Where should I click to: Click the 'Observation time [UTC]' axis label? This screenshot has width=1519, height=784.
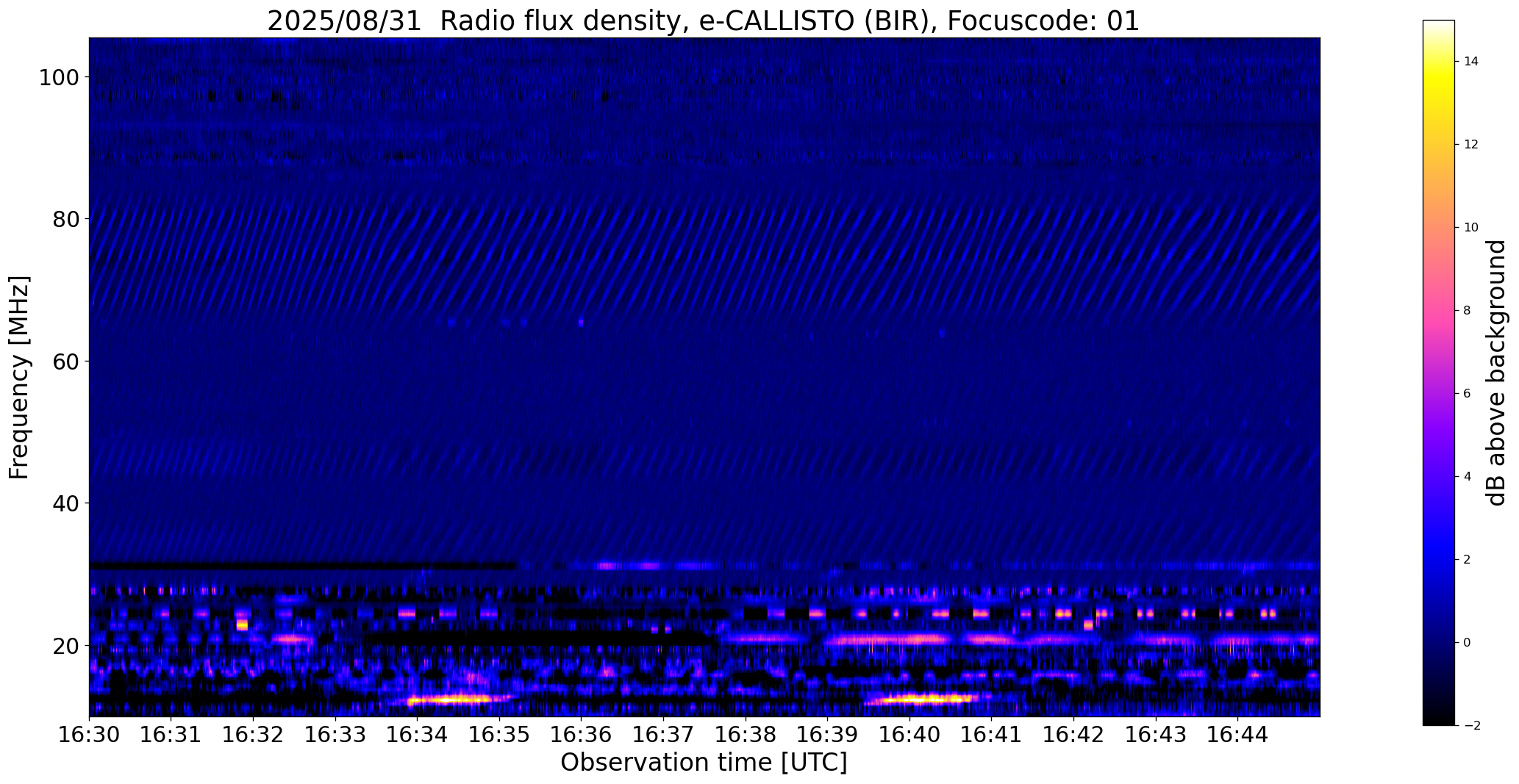704,762
